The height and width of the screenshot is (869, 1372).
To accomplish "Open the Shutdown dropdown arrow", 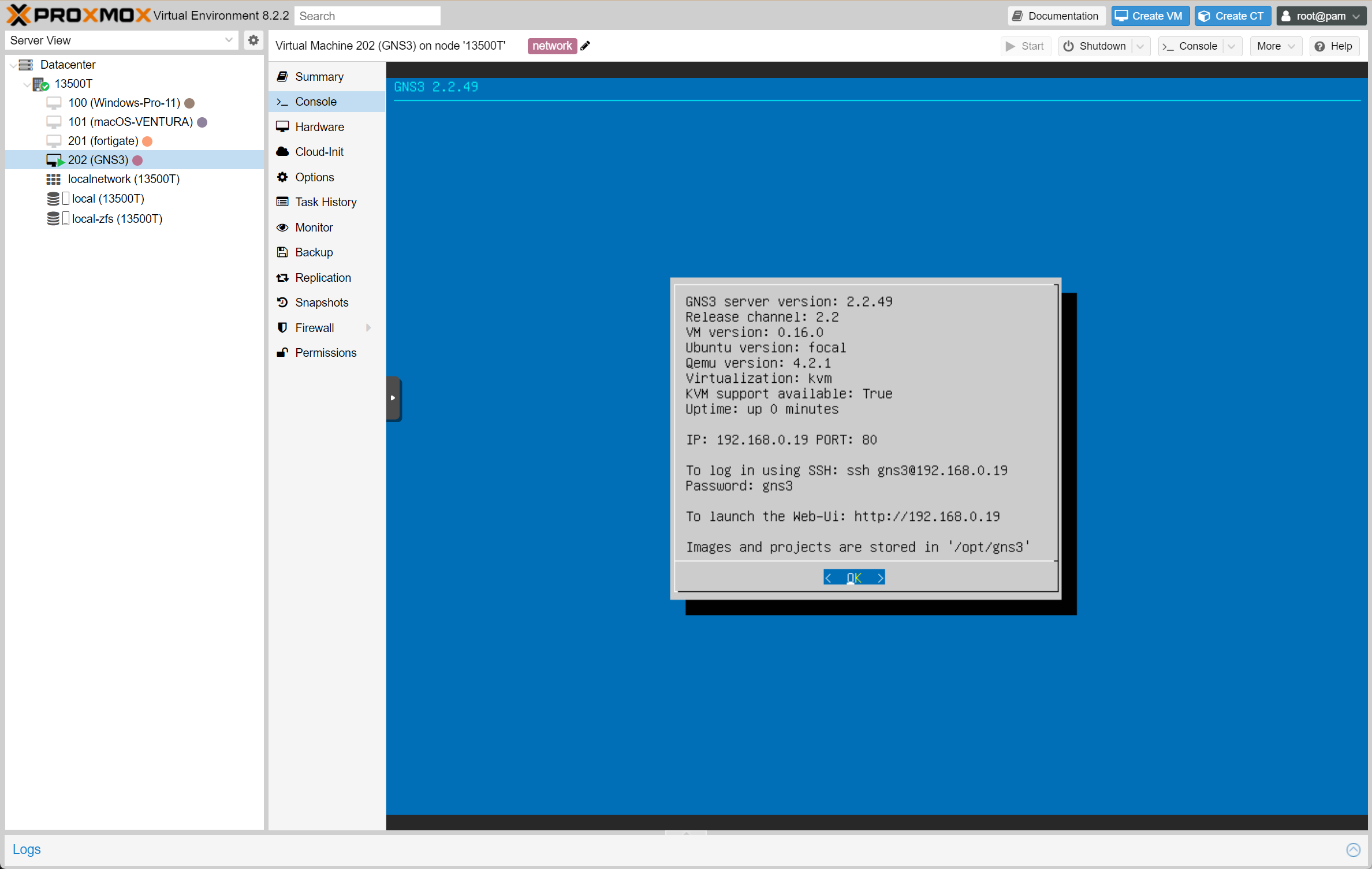I will [1140, 46].
